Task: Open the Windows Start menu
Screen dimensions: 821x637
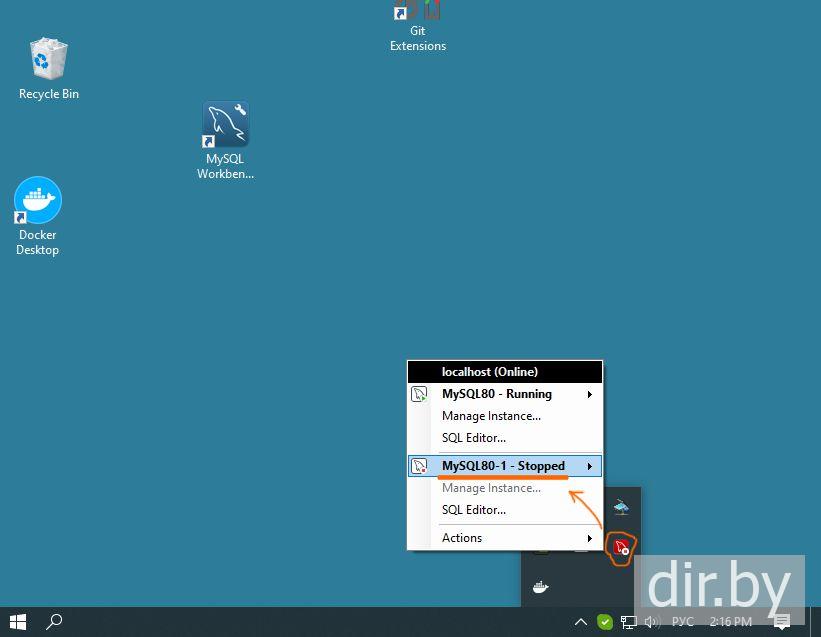Action: [18, 622]
